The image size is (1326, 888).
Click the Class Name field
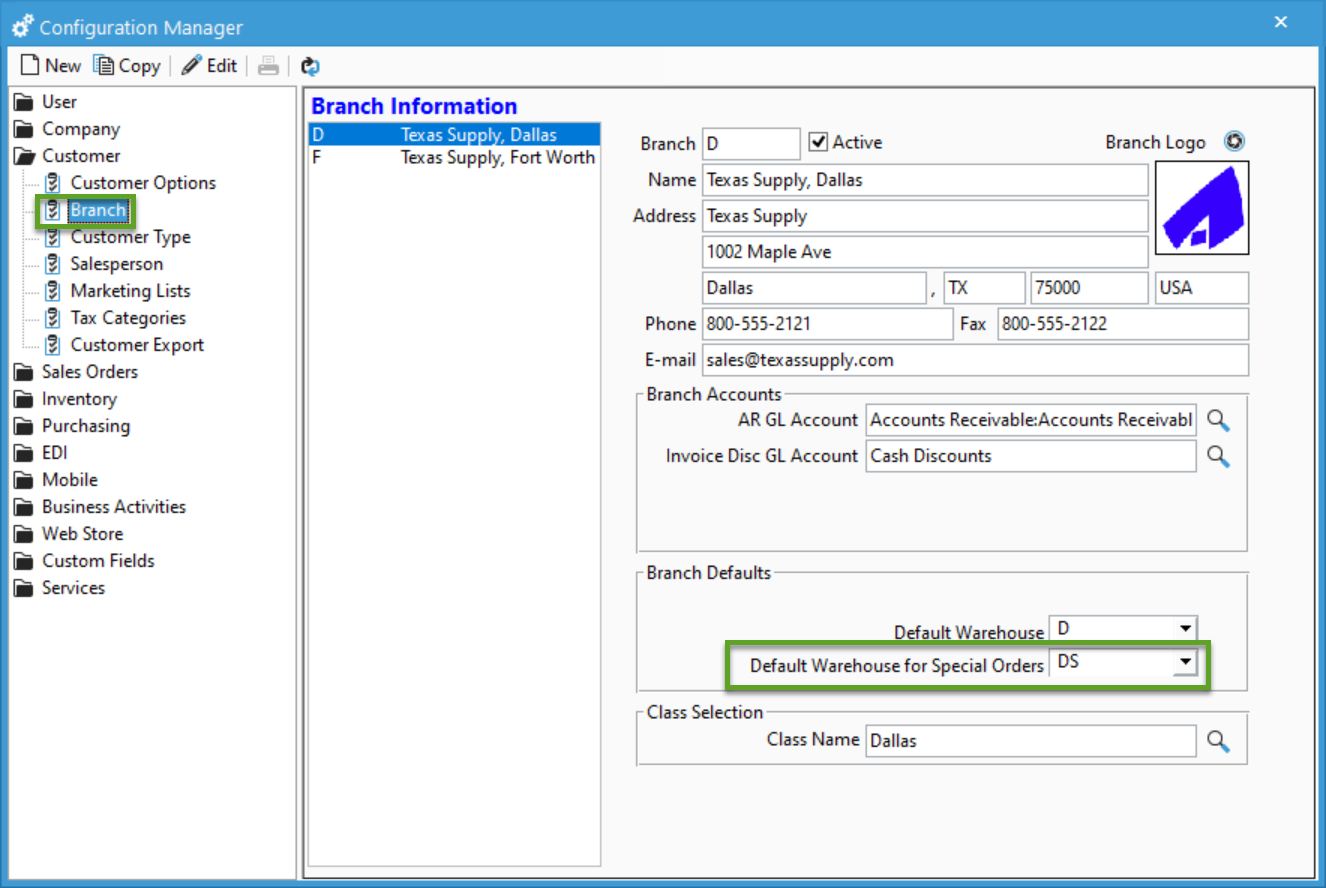tap(1031, 741)
